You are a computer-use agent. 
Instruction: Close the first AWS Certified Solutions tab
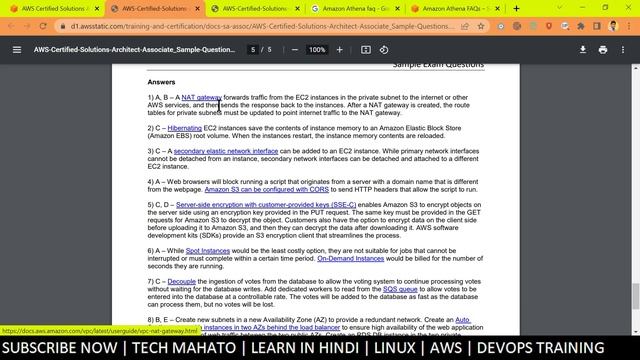(97, 9)
